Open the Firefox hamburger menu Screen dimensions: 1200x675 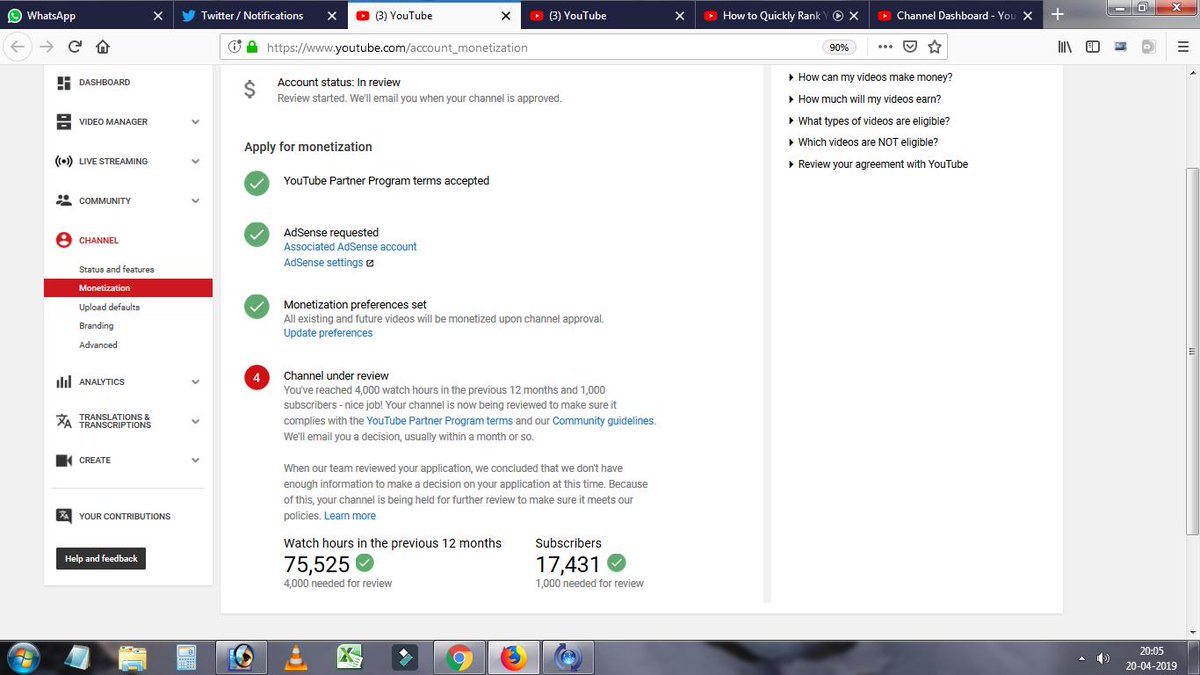(1182, 47)
